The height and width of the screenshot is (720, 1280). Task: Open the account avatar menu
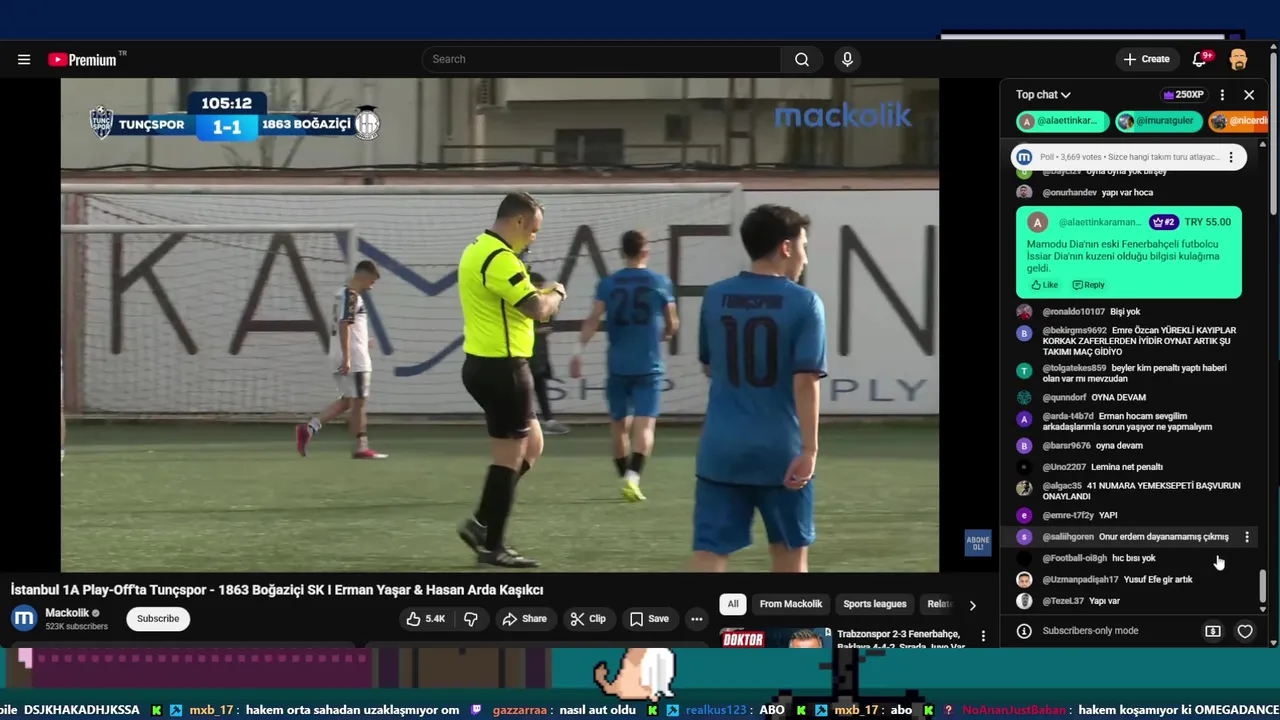[1238, 59]
